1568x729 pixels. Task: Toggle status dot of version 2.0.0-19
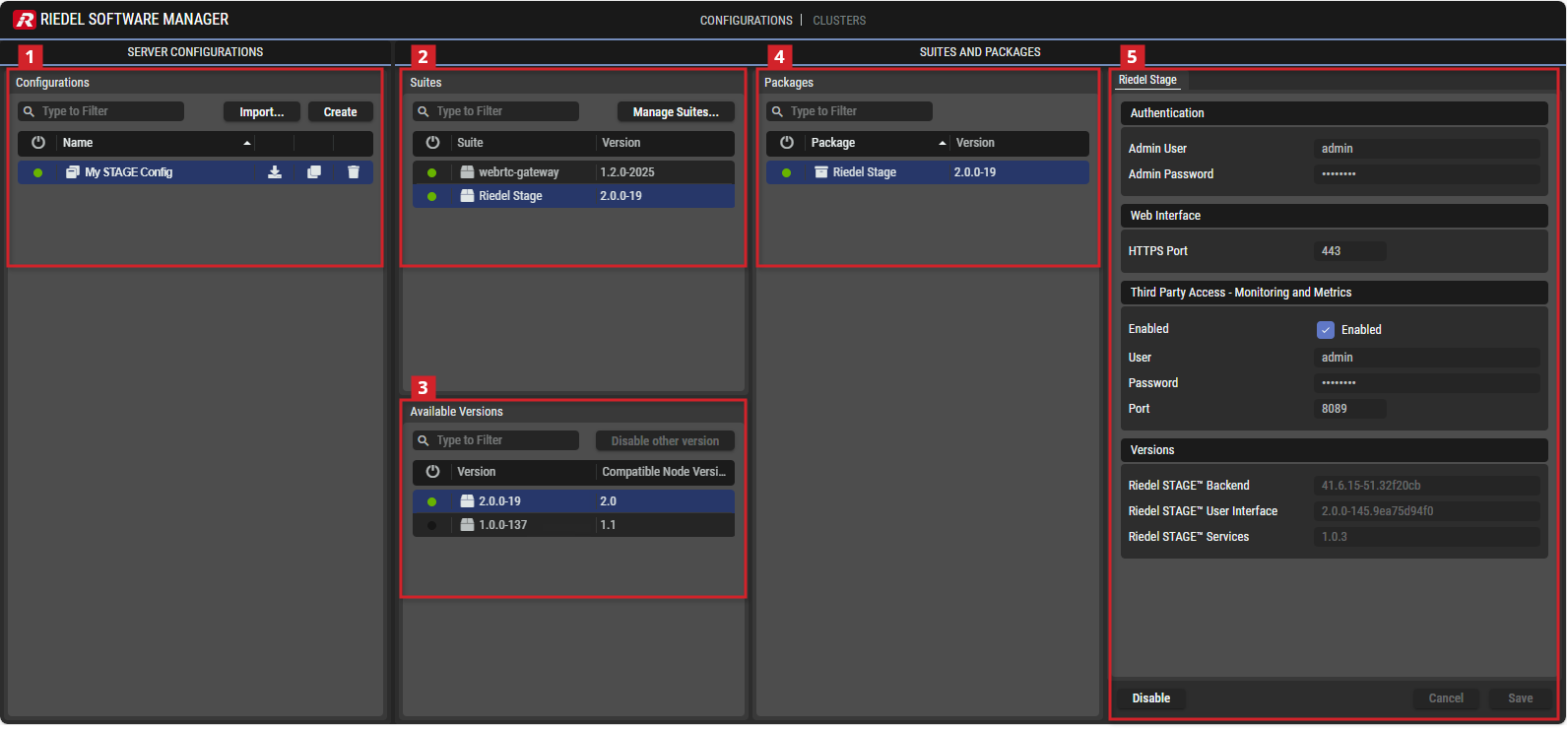coord(432,501)
